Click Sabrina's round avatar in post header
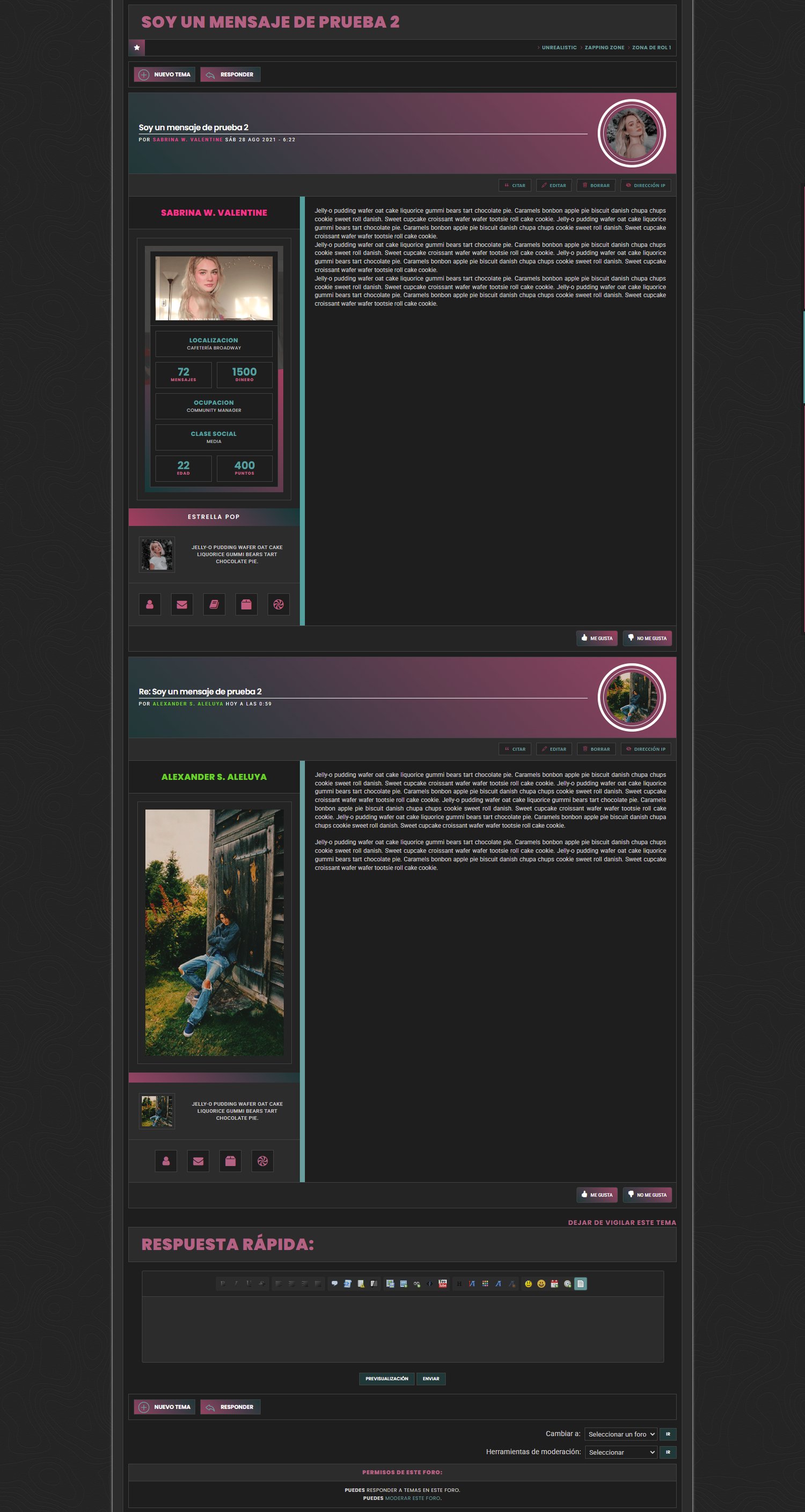Image resolution: width=805 pixels, height=1512 pixels. pos(631,133)
